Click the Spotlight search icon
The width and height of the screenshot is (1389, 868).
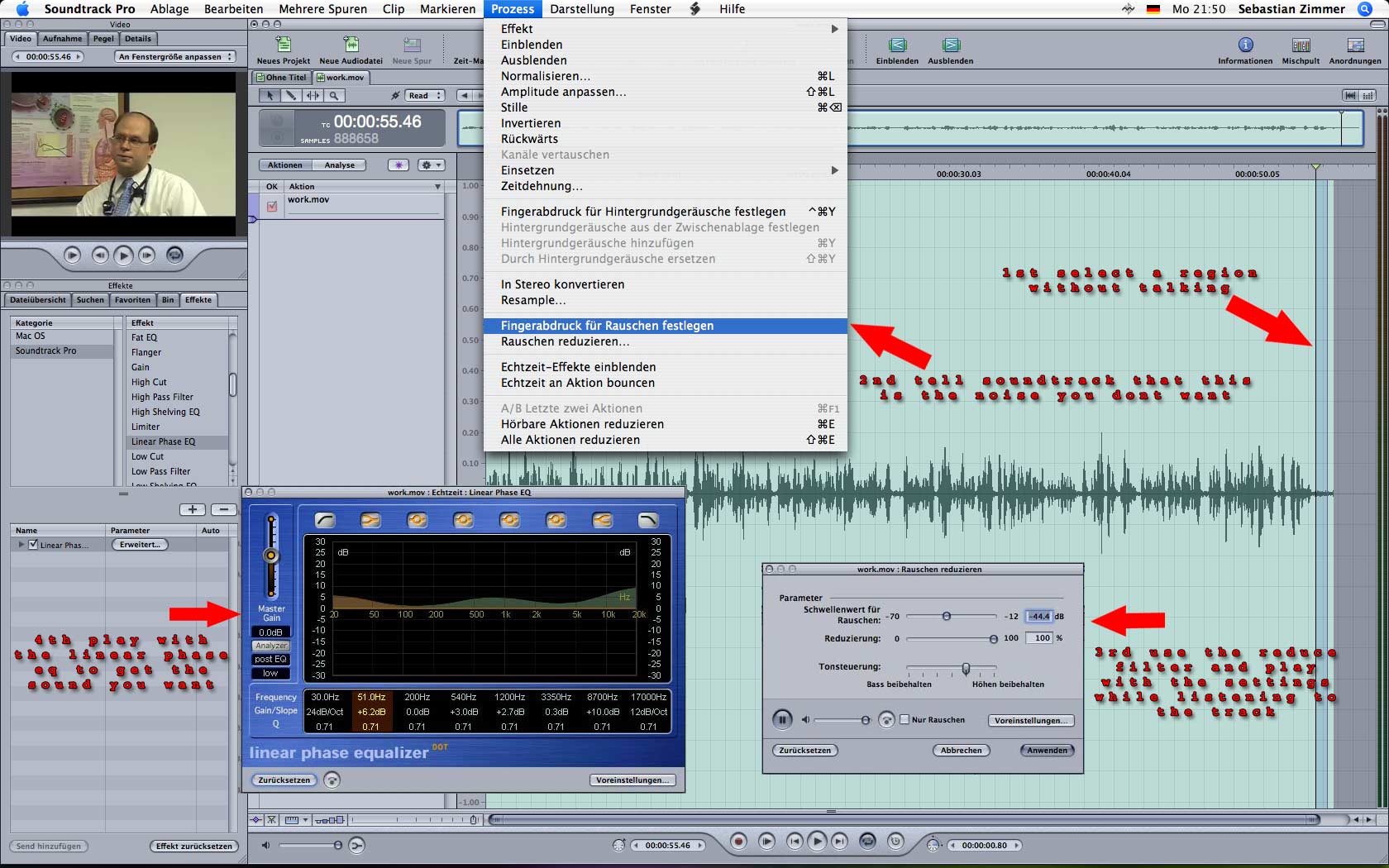click(x=1365, y=9)
